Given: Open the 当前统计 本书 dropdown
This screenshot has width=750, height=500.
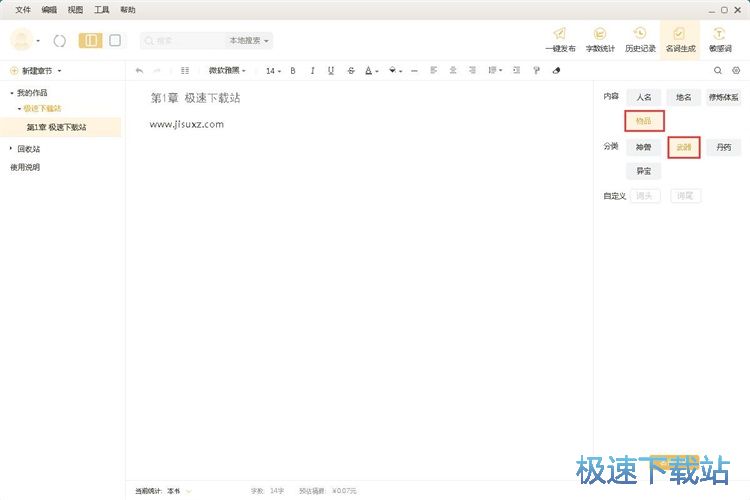Looking at the screenshot, I should [163, 491].
